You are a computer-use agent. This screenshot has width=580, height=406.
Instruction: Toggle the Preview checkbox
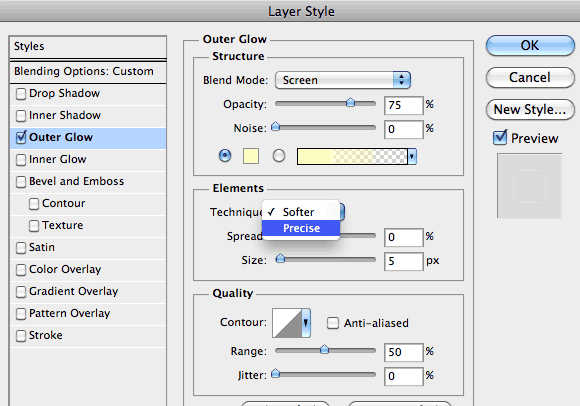point(500,138)
